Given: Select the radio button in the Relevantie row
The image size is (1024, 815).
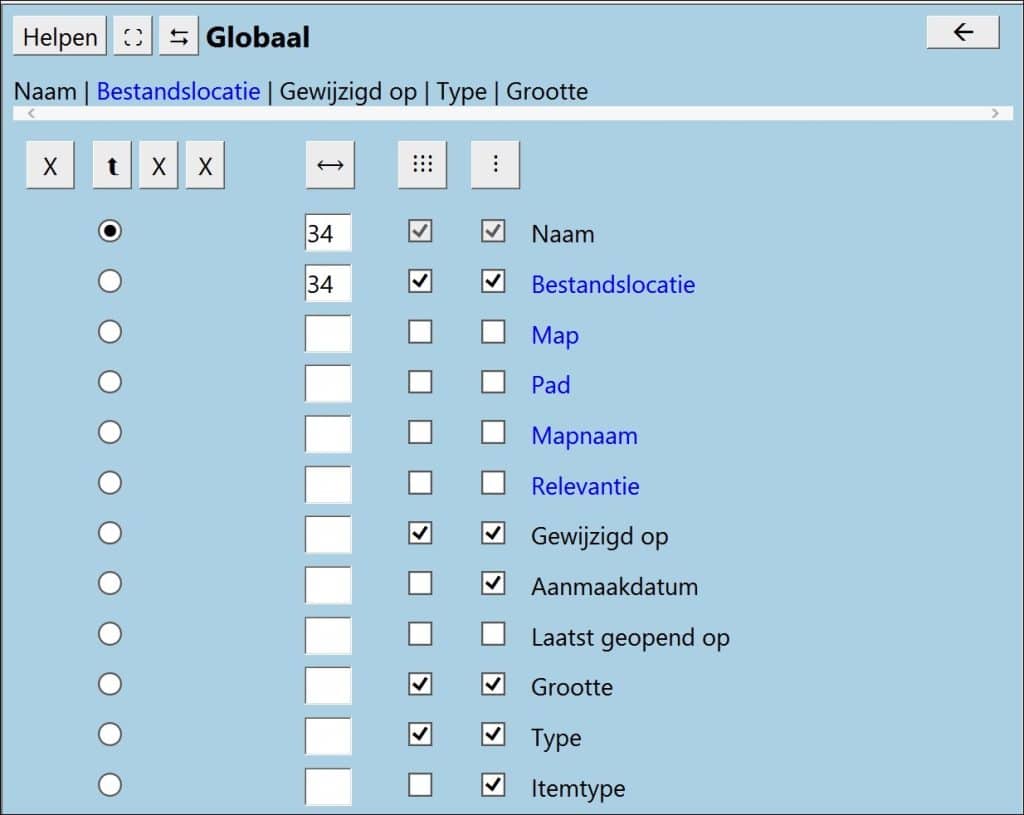Looking at the screenshot, I should [x=110, y=483].
